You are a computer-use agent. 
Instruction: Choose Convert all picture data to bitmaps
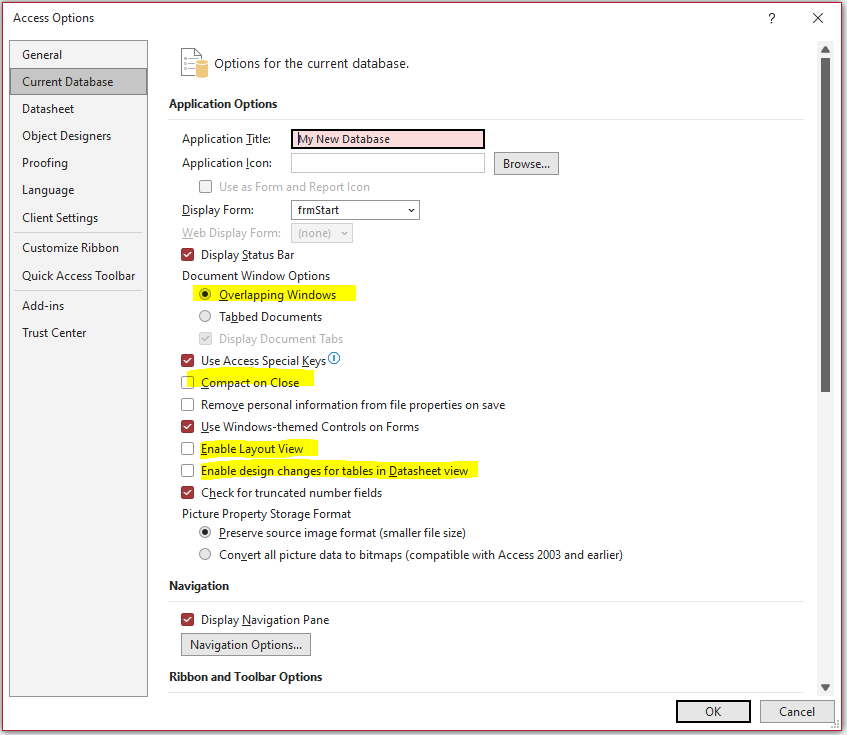[x=205, y=555]
